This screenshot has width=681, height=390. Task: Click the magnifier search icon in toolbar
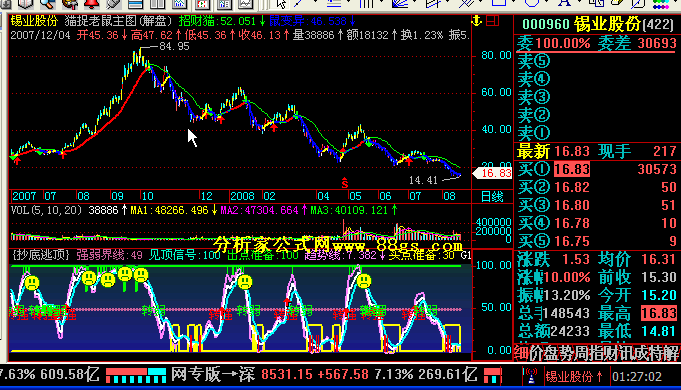point(47,4)
